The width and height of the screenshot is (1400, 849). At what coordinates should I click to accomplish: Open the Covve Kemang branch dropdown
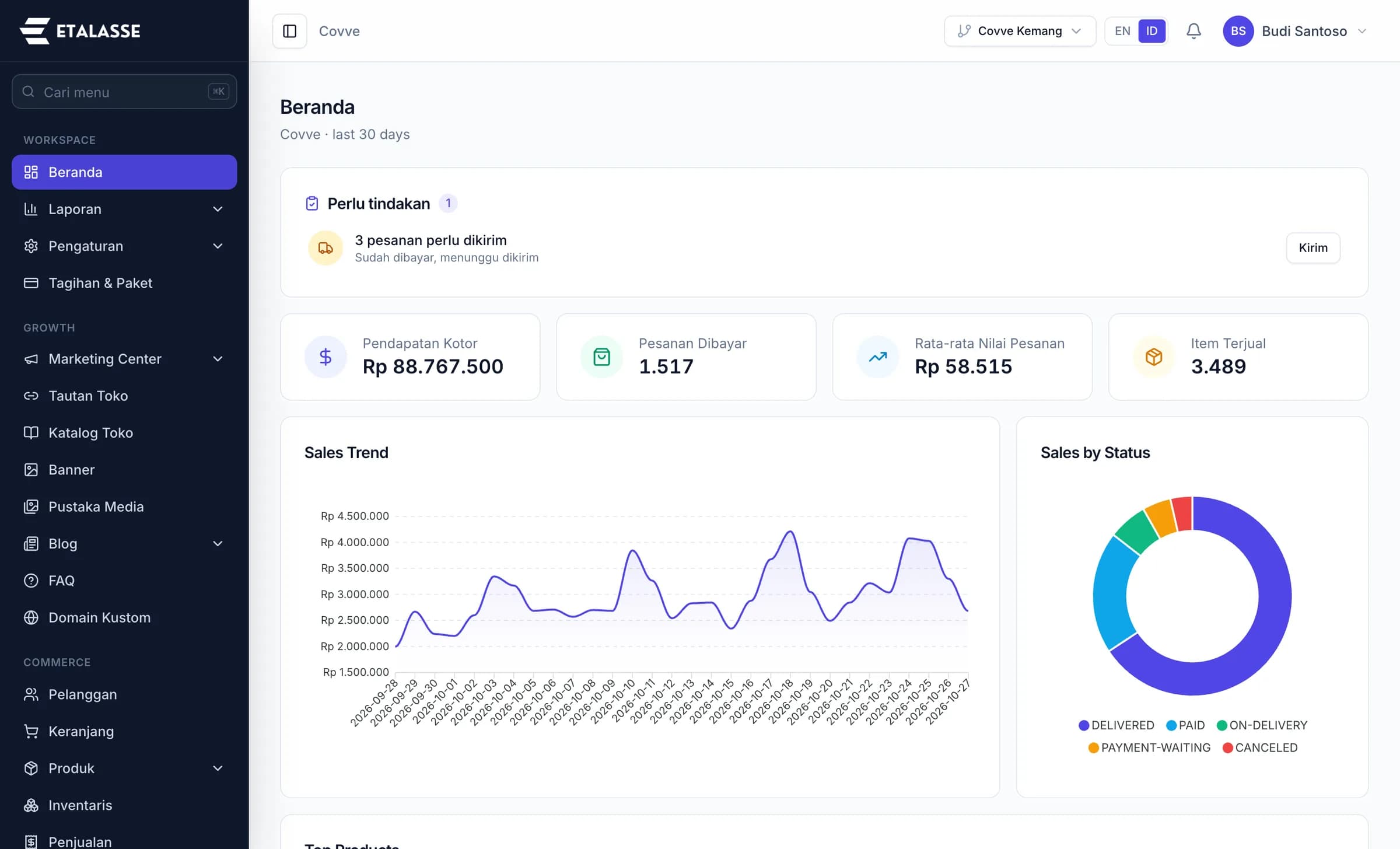(x=1020, y=31)
